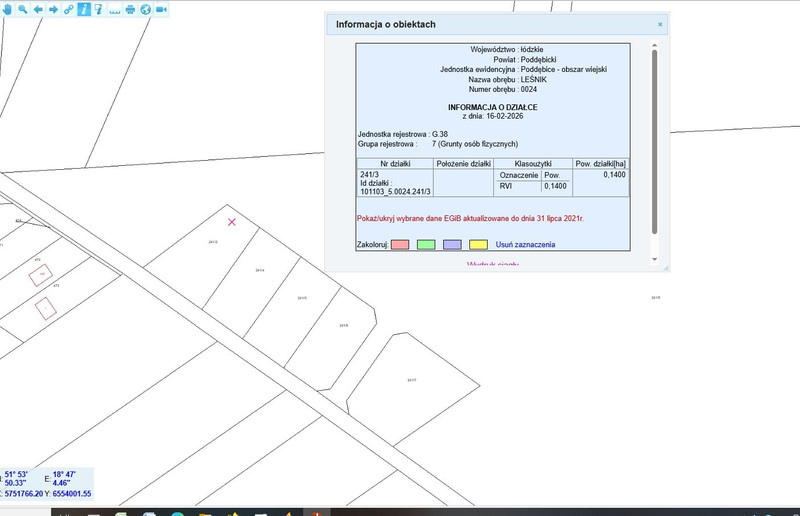Activate the magnifier zoom tool

click(x=23, y=9)
